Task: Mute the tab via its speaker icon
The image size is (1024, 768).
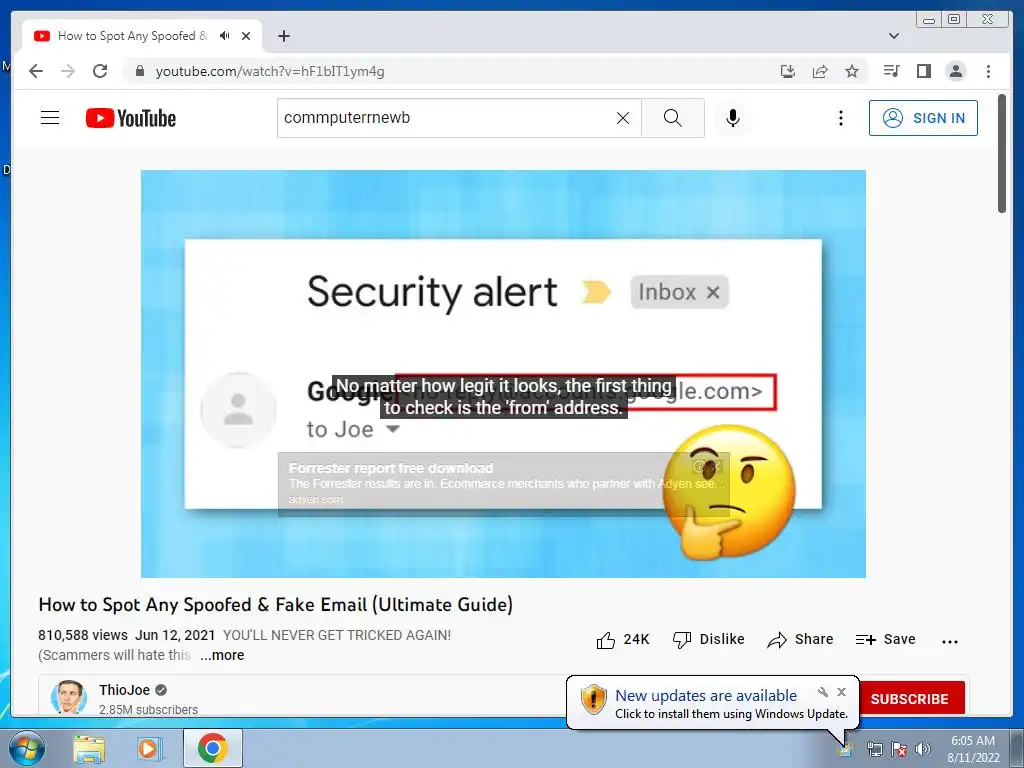Action: coord(225,36)
